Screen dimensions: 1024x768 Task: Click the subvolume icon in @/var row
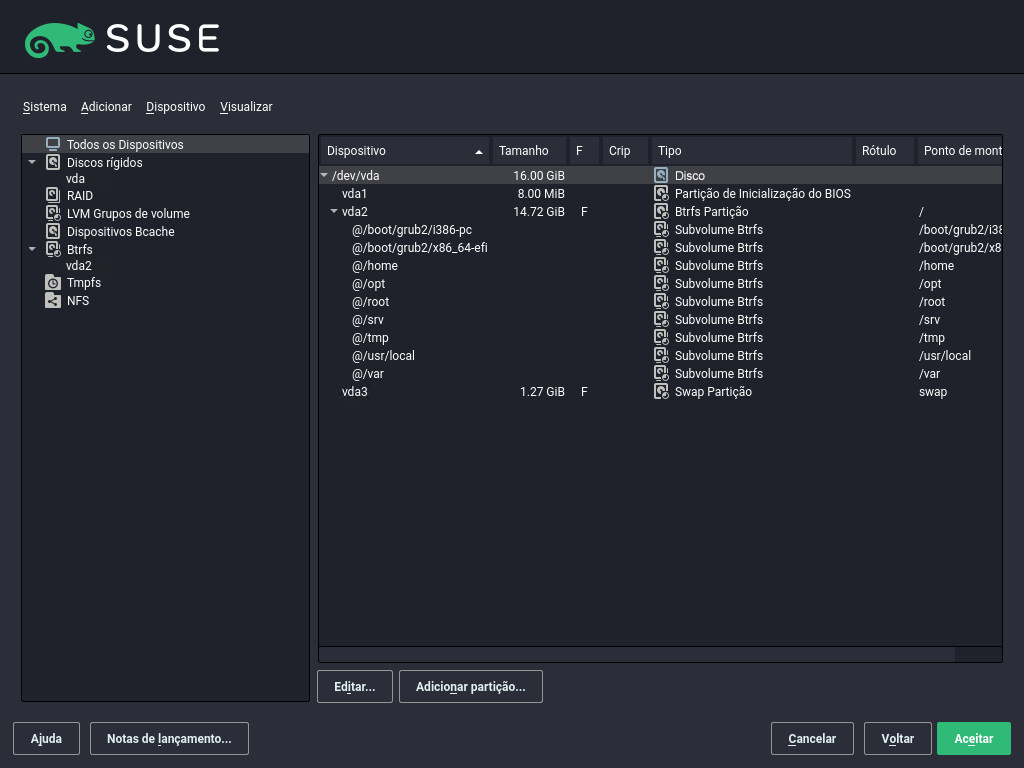tap(661, 374)
